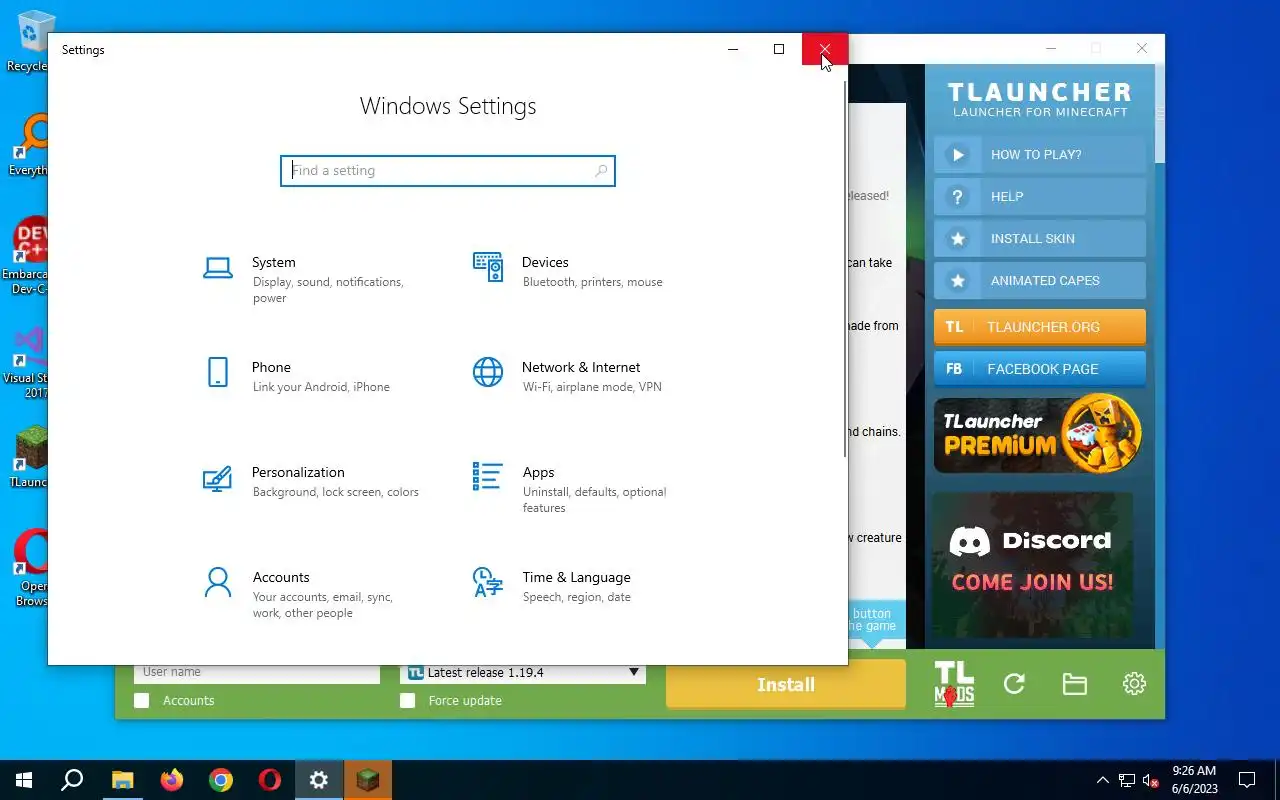Open TLauncher Premium banner
Viewport: 1280px width, 800px height.
(x=1039, y=434)
